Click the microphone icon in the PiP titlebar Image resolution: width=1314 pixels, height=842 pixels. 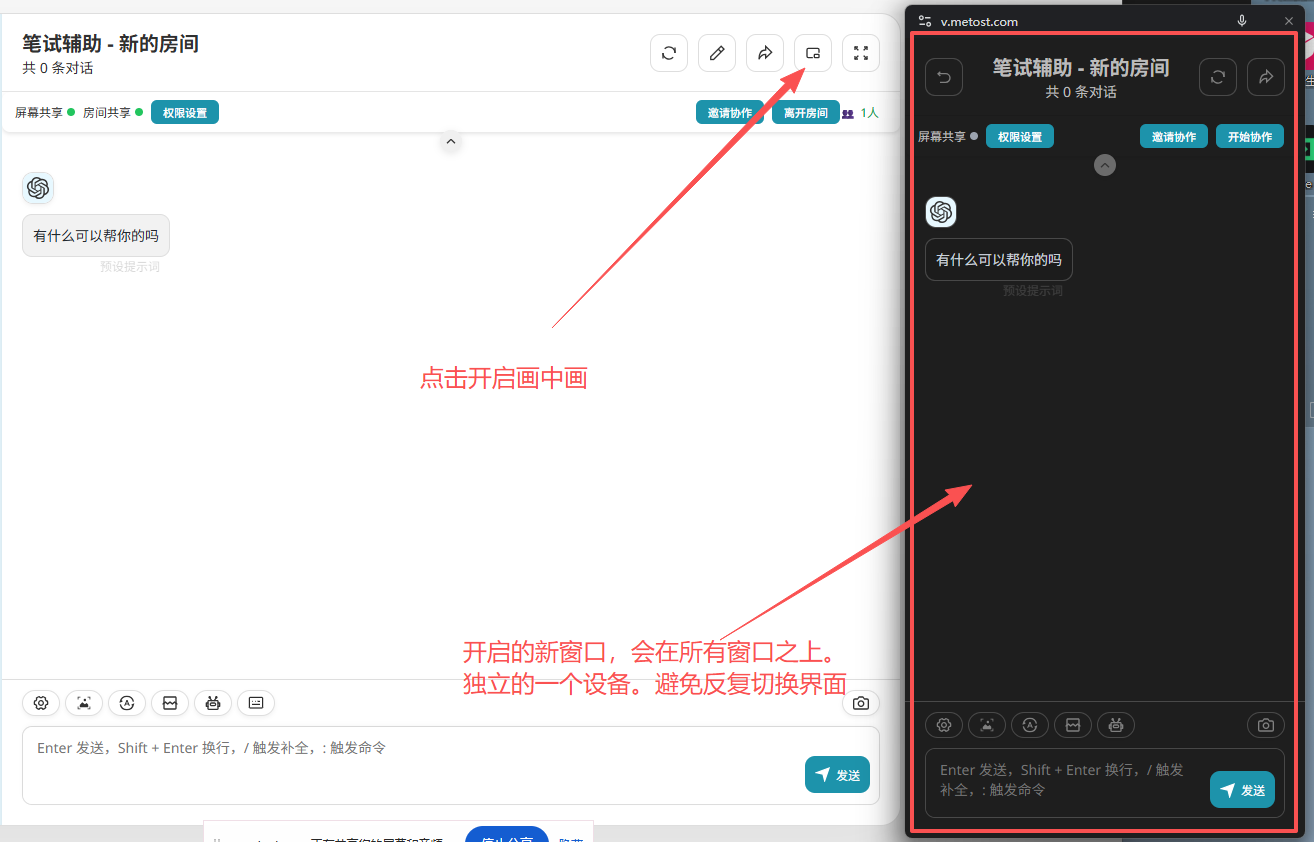click(1242, 20)
